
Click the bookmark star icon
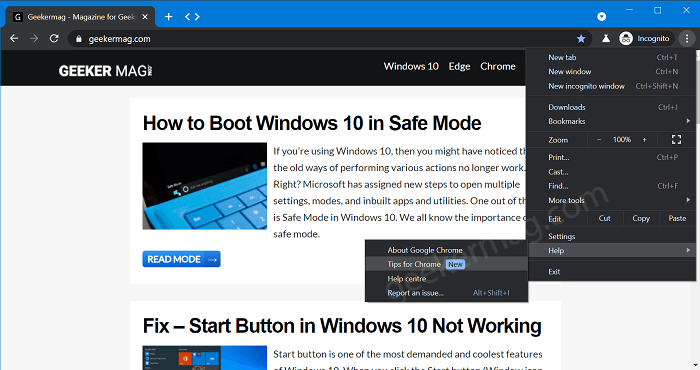pyautogui.click(x=581, y=38)
